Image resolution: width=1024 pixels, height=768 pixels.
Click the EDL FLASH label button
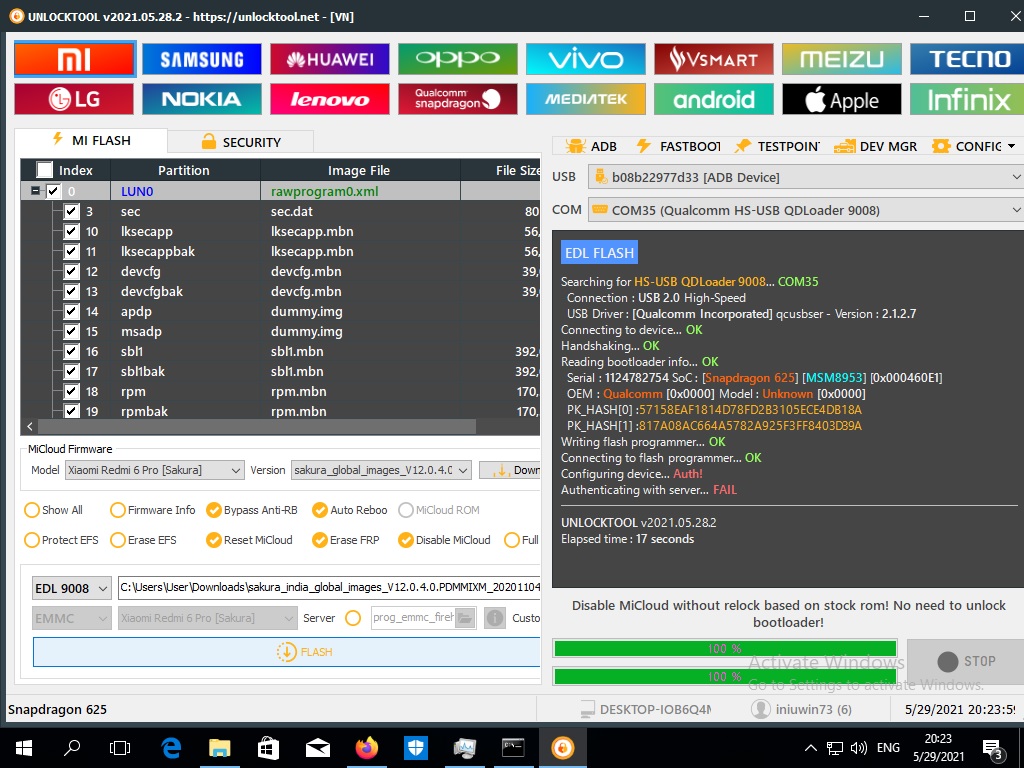pos(600,253)
